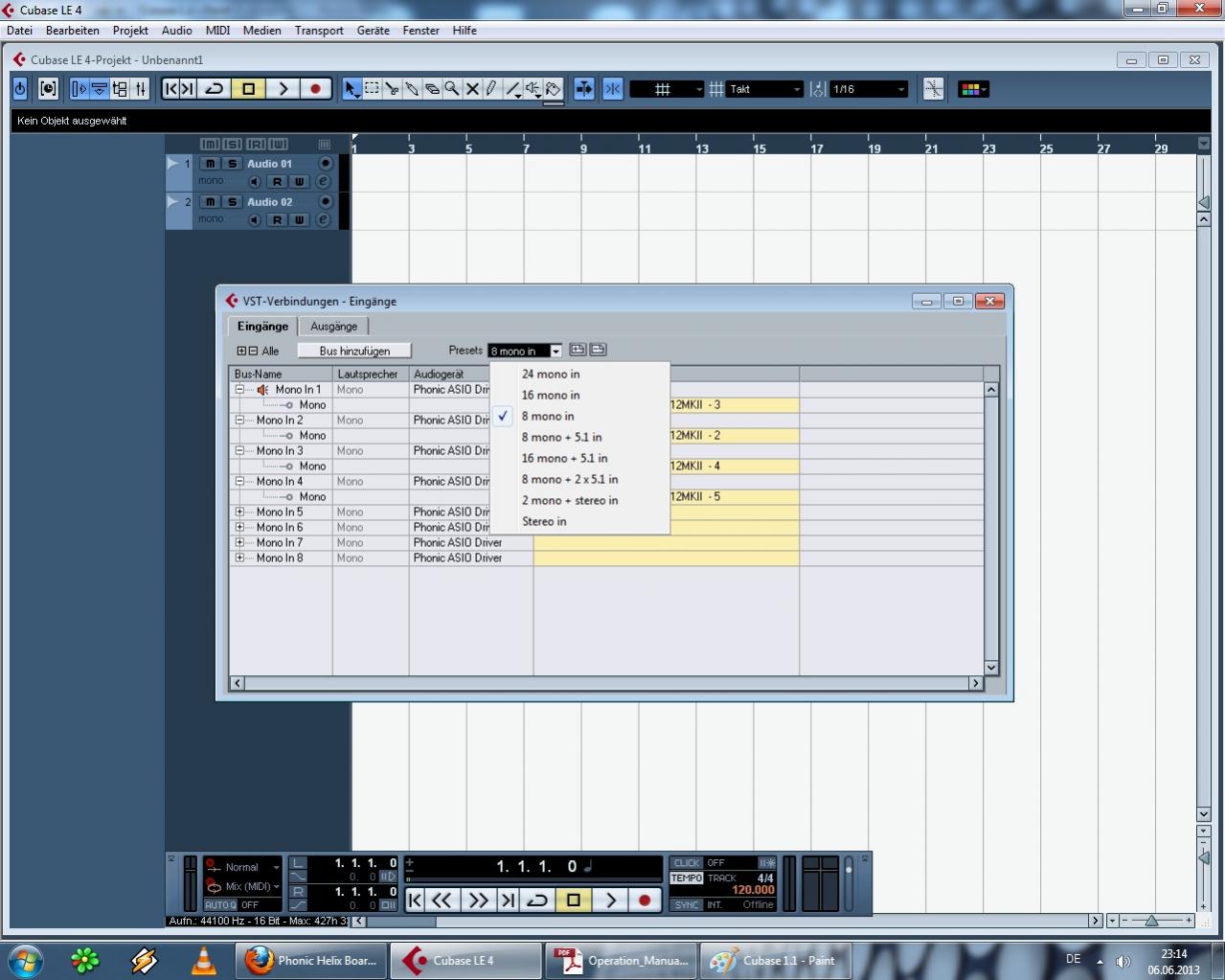Toggle TEMPO track button in transport
The image size is (1225, 980).
tap(687, 877)
